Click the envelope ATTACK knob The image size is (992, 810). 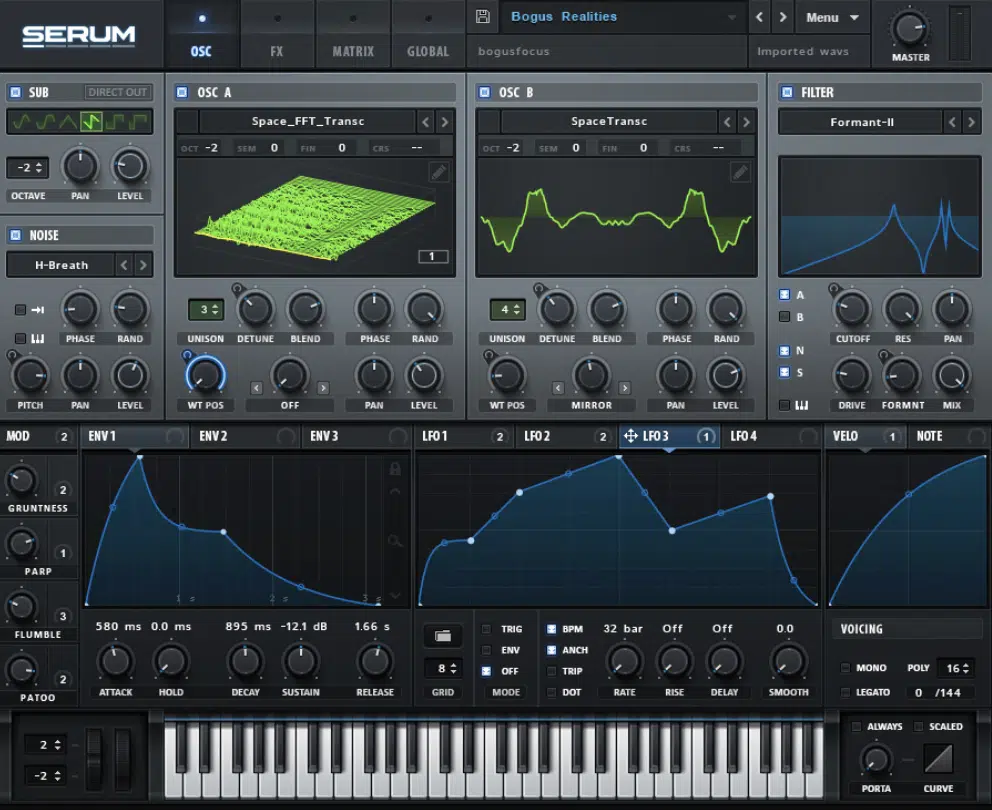point(115,662)
